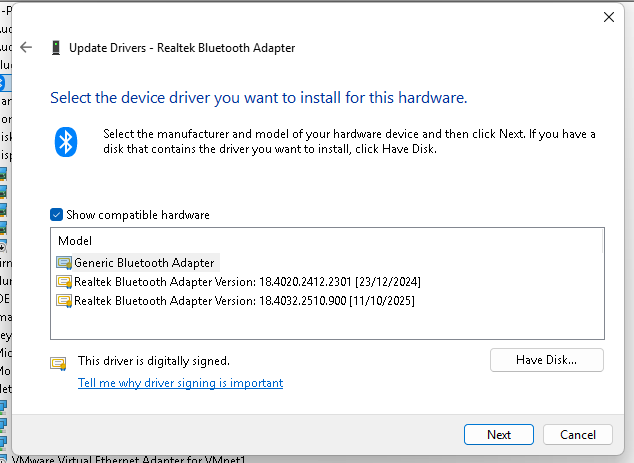Click the 'Select the device driver' heading
This screenshot has height=463, width=634.
259,97
